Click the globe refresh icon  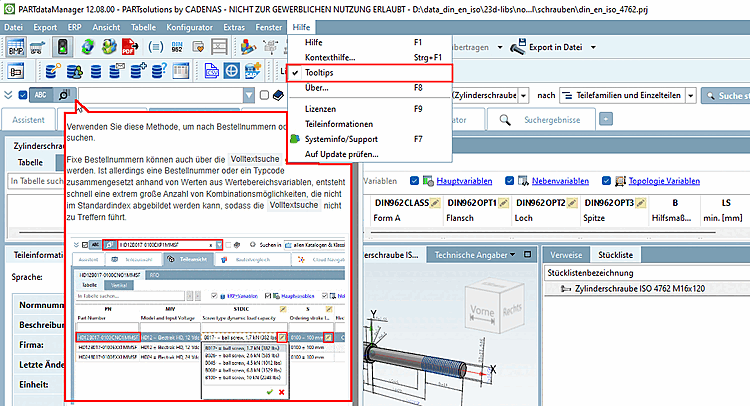click(88, 47)
